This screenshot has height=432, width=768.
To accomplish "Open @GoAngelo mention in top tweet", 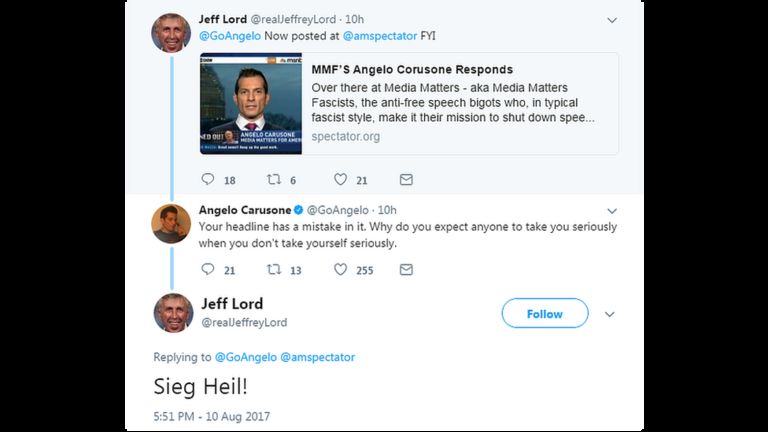I will click(x=230, y=36).
